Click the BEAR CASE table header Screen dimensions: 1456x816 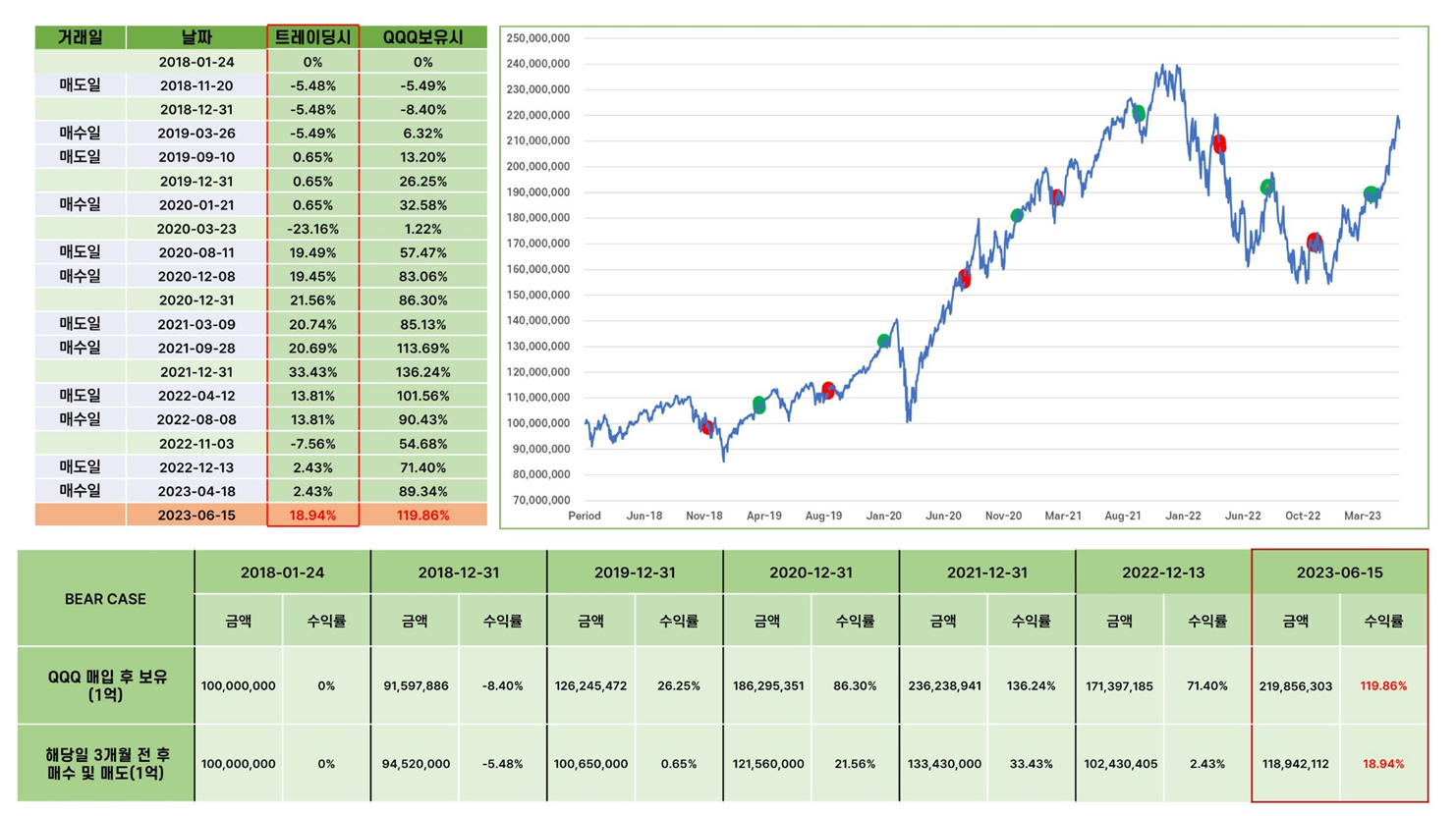pyautogui.click(x=105, y=599)
